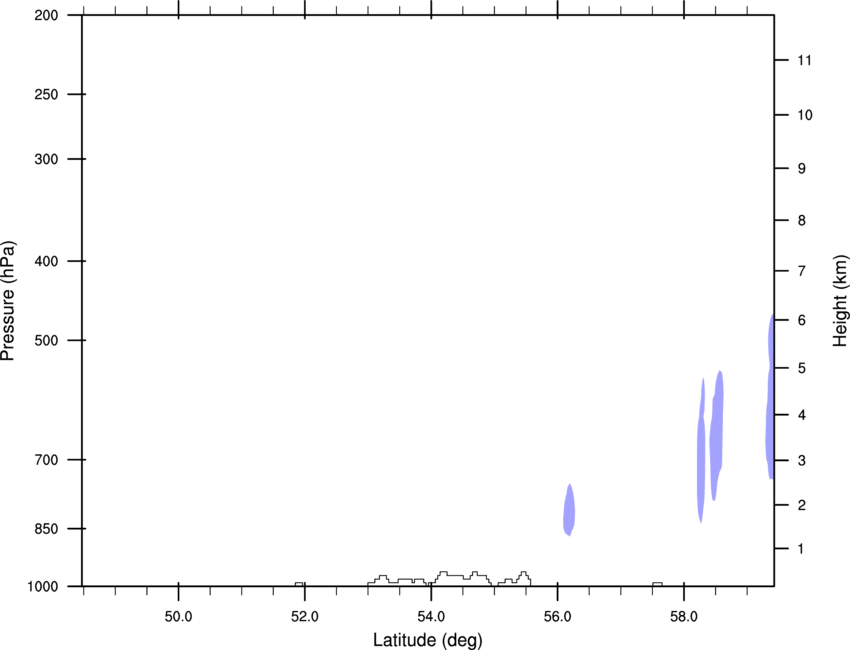The height and width of the screenshot is (650, 850).
Task: Click height tick label 11
Action: tap(805, 60)
